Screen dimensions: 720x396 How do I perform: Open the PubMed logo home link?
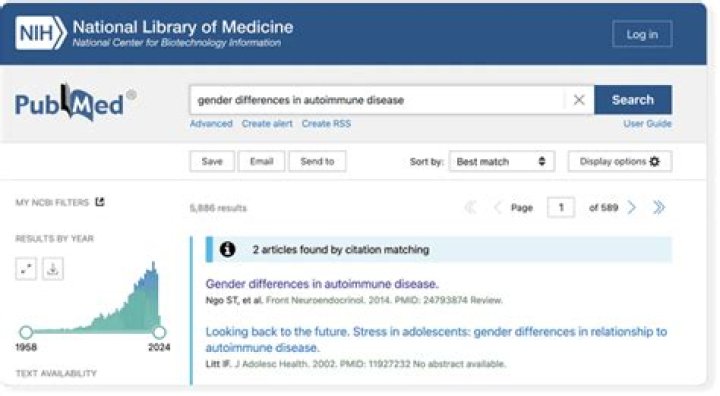[75, 103]
